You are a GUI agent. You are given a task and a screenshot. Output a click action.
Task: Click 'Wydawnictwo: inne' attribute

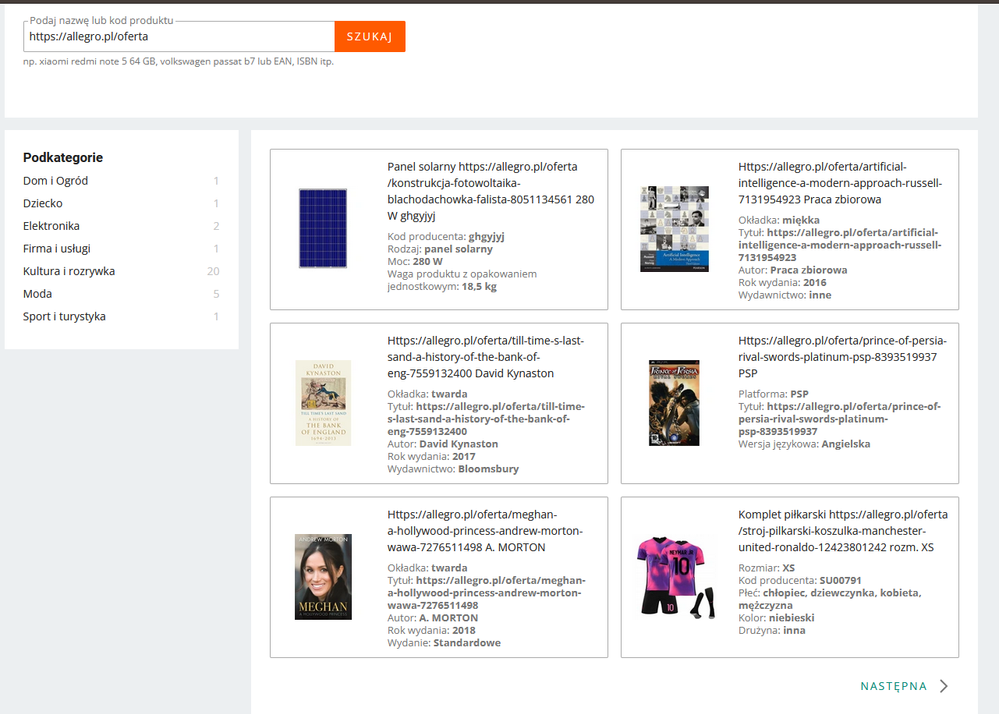click(785, 295)
